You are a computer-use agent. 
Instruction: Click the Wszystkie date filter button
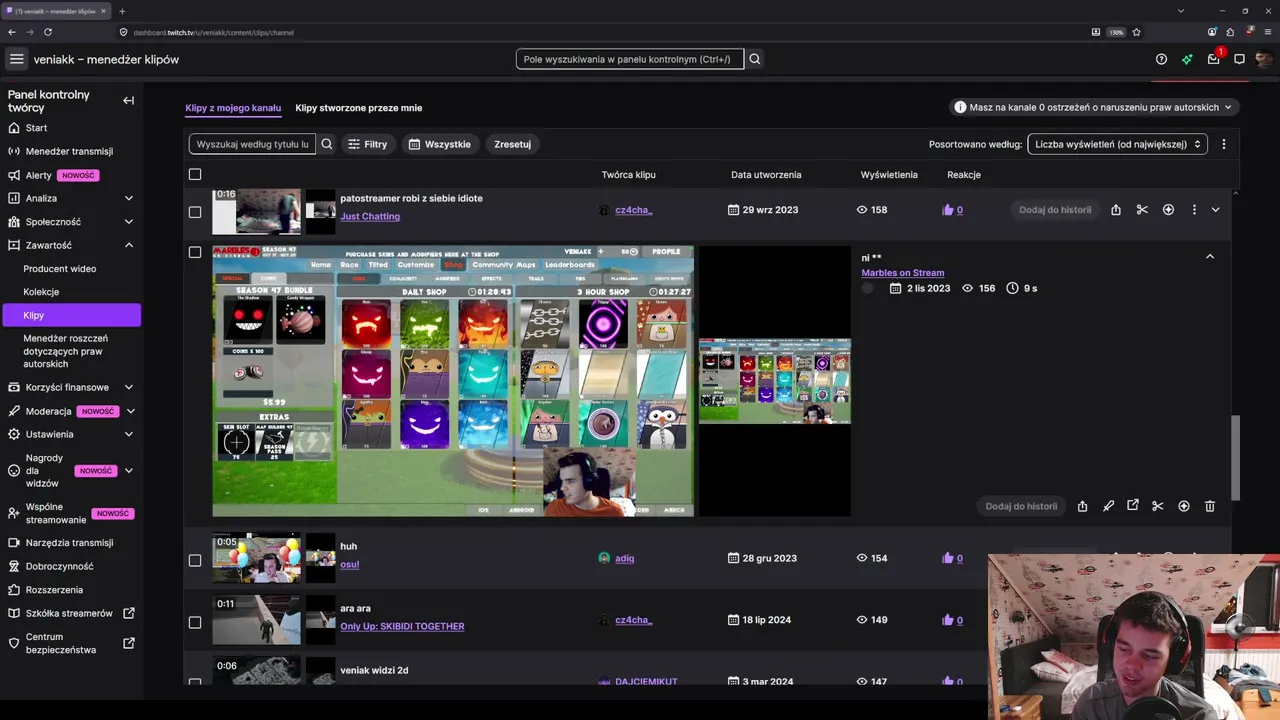point(440,144)
